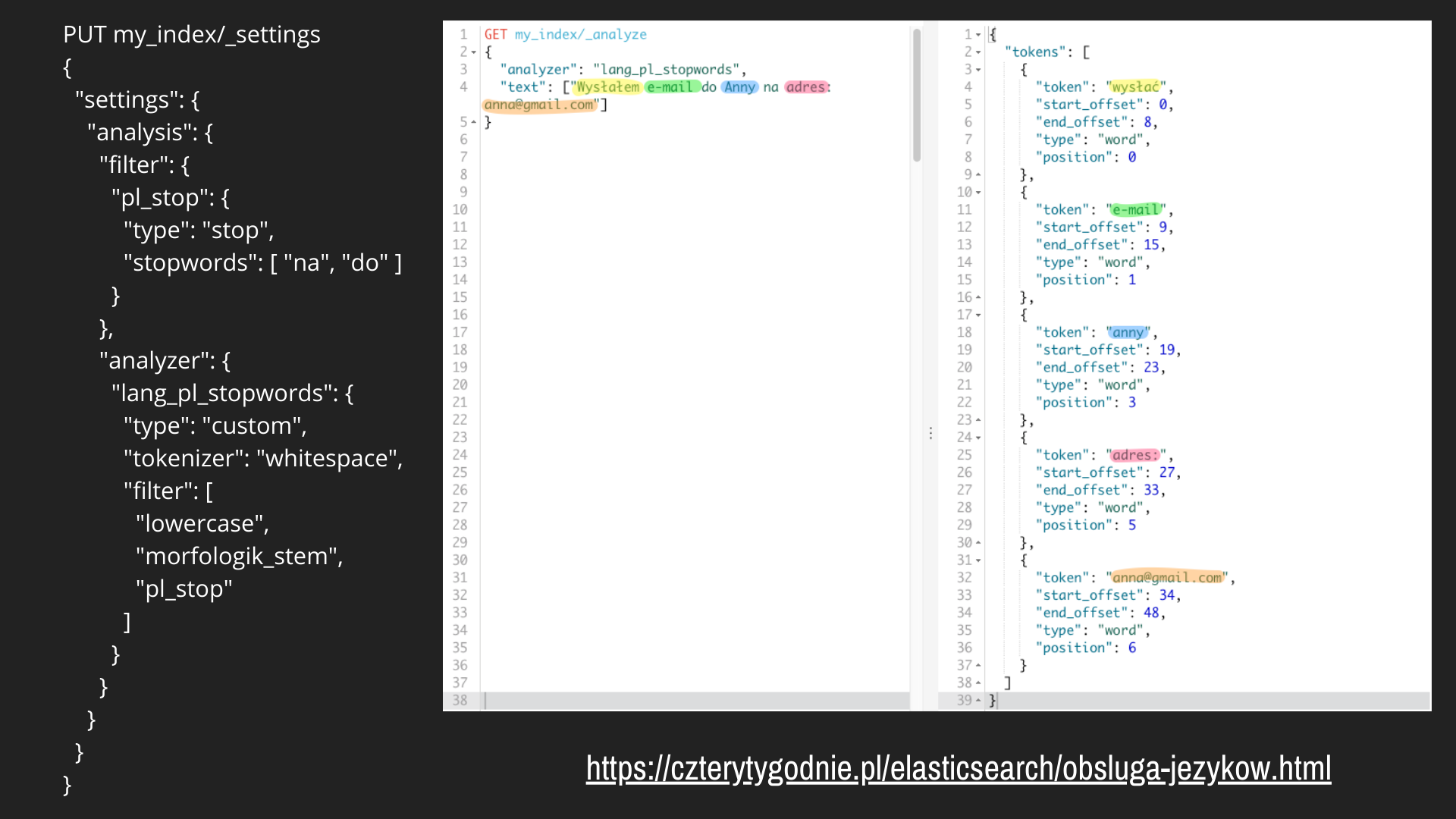Click the "type": "custom" line
1456x819 pixels.
[215, 425]
